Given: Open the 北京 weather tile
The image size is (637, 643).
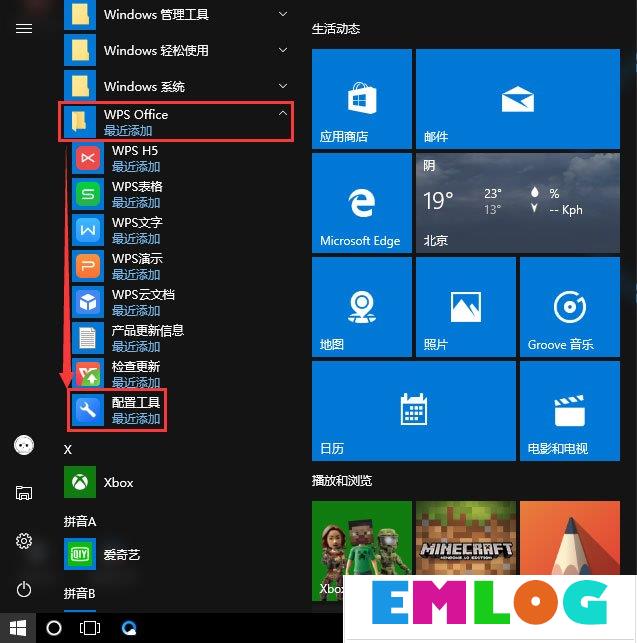Looking at the screenshot, I should (518, 203).
